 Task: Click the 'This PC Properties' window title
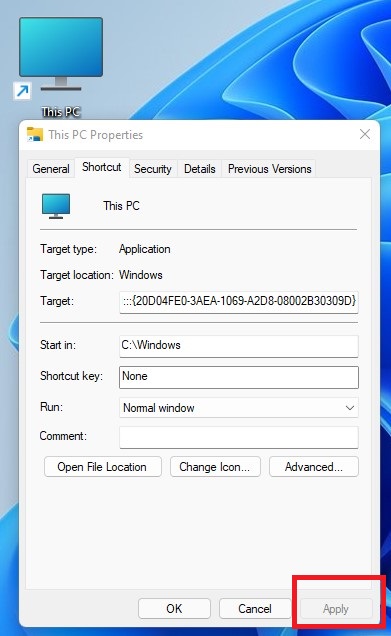(96, 135)
